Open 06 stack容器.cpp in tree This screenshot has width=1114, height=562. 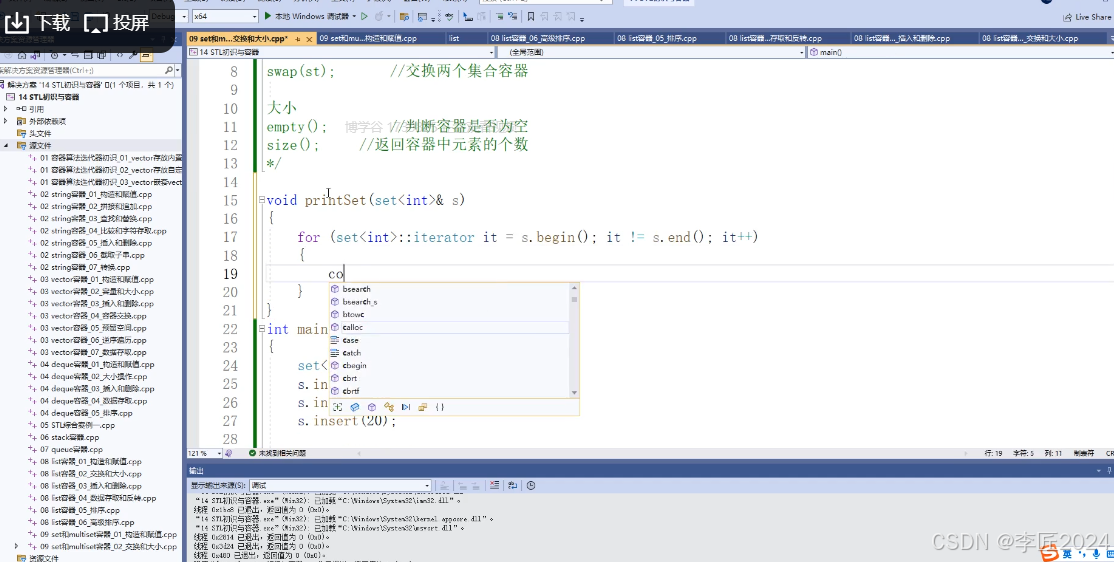(x=69, y=437)
